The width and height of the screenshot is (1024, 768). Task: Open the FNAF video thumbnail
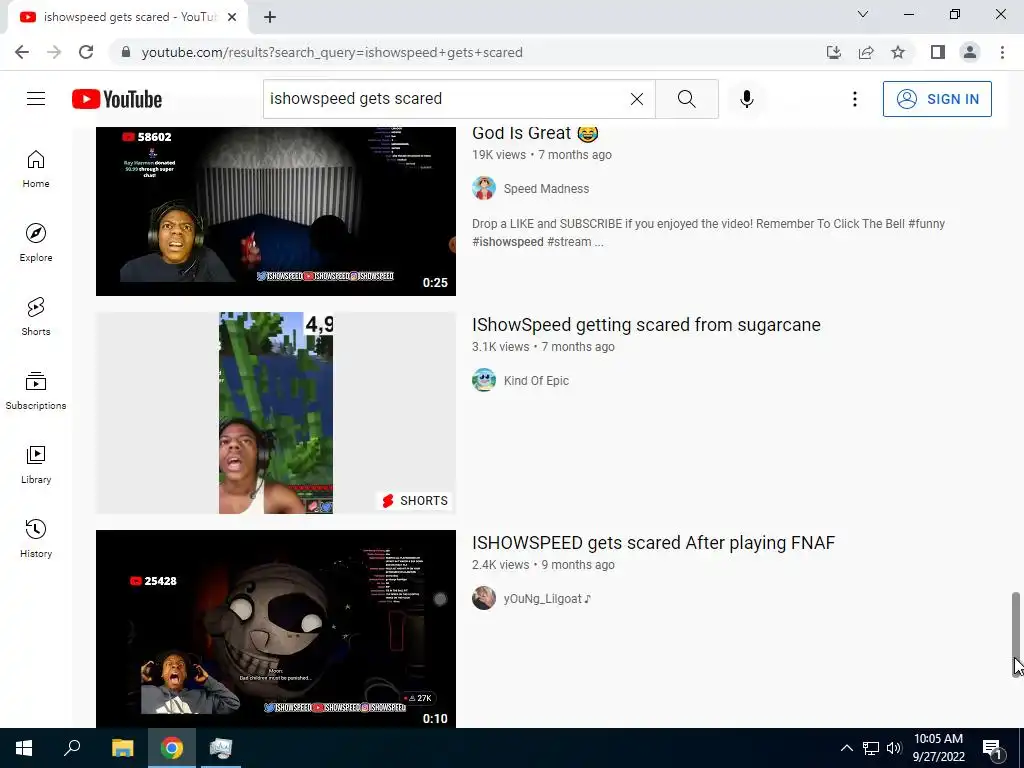point(276,629)
